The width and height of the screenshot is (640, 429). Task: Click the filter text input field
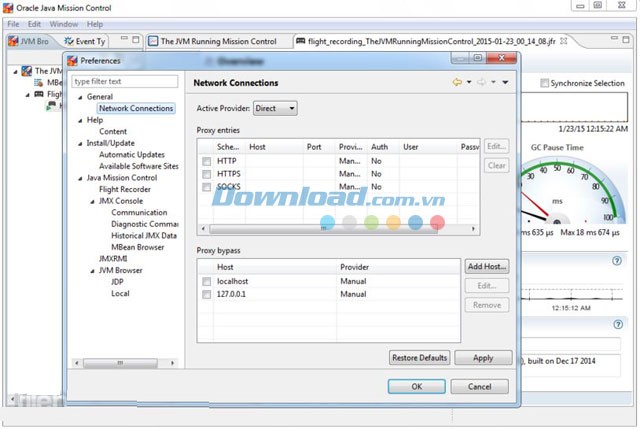[x=124, y=81]
